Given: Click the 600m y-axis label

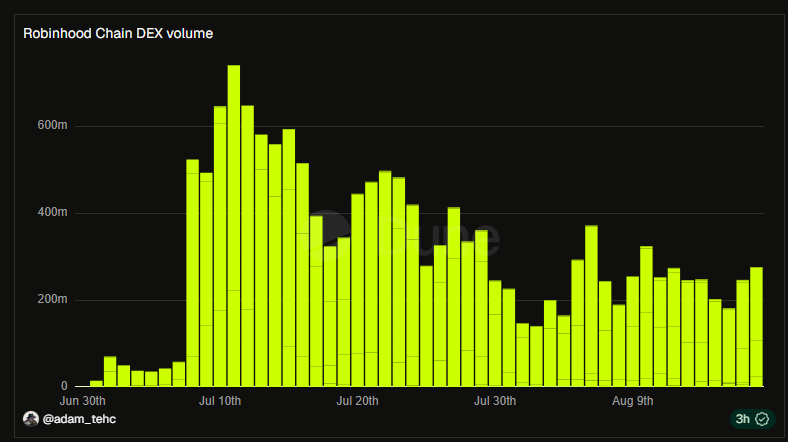Looking at the screenshot, I should 52,125.
